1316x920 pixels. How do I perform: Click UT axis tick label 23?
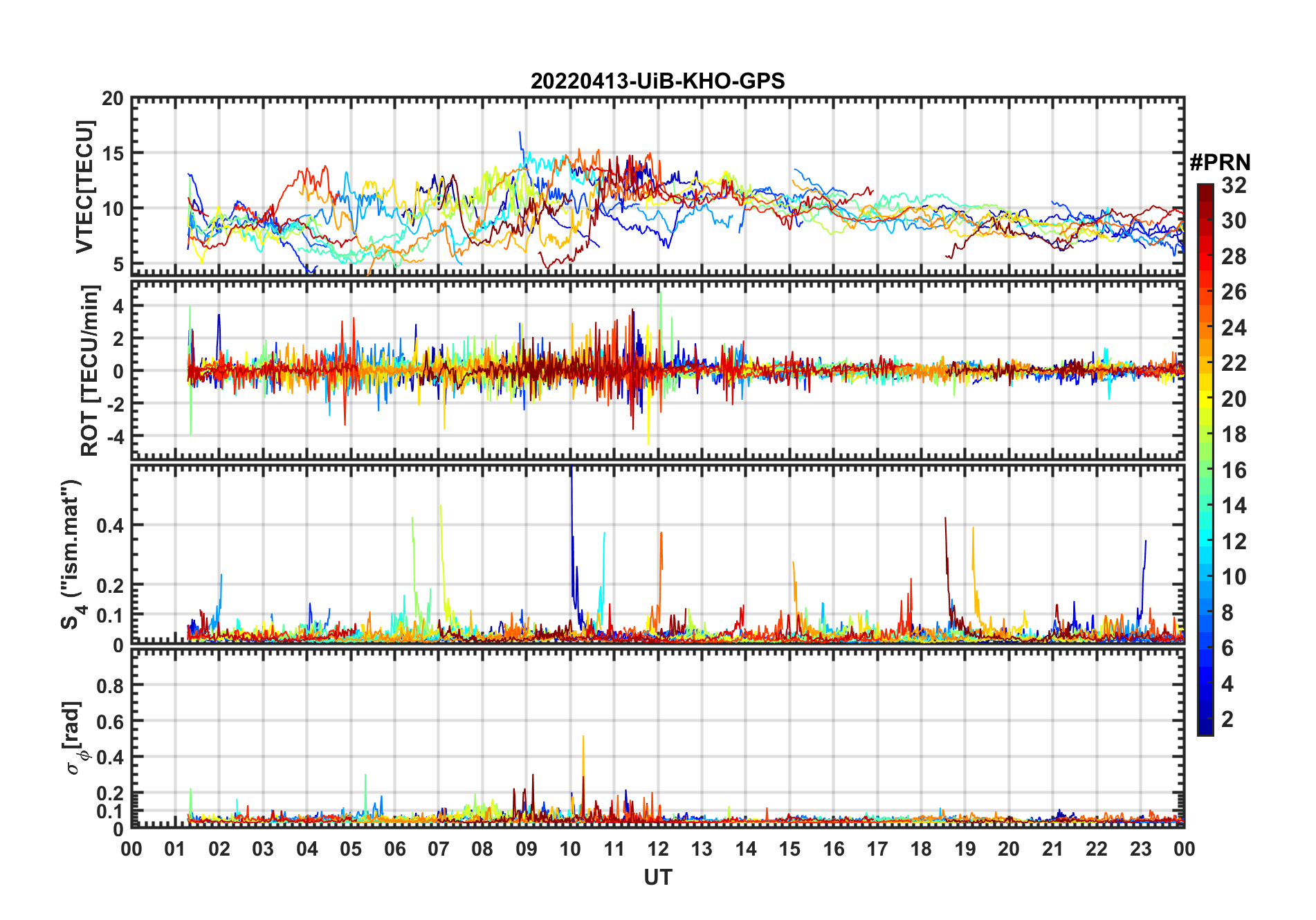(1140, 849)
